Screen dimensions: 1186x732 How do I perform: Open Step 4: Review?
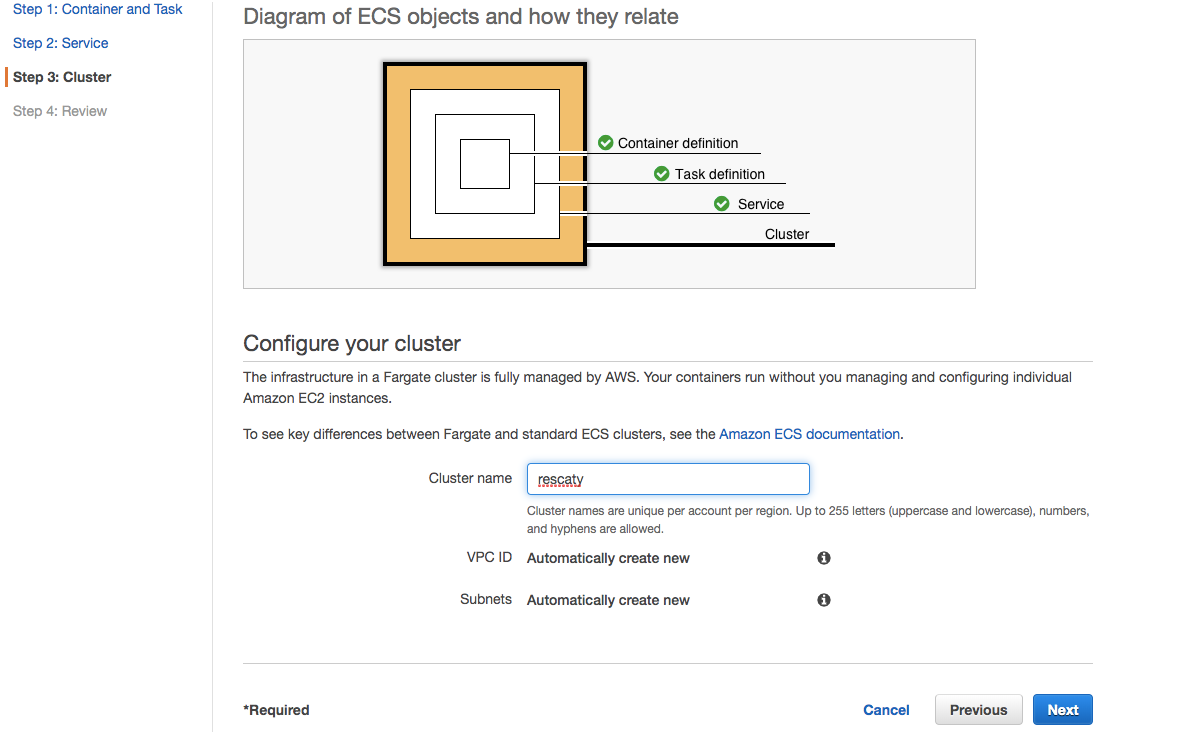(x=58, y=110)
